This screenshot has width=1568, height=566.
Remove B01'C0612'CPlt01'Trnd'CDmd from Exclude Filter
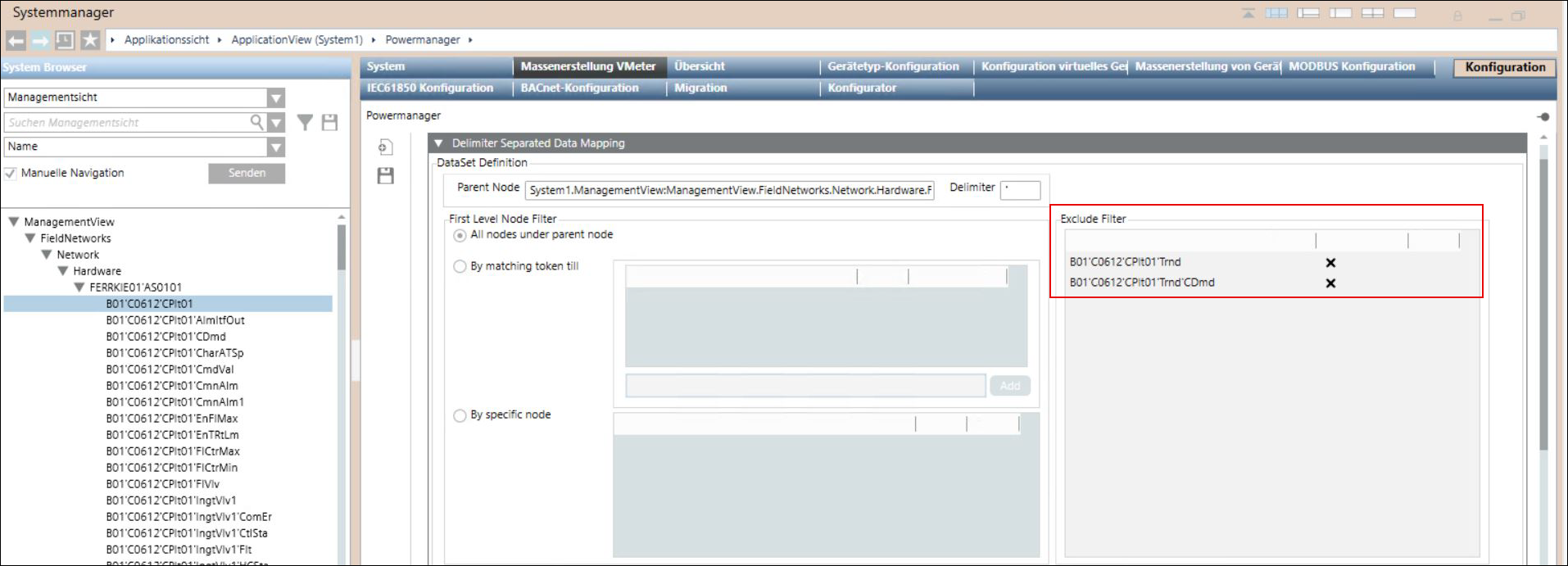1330,283
